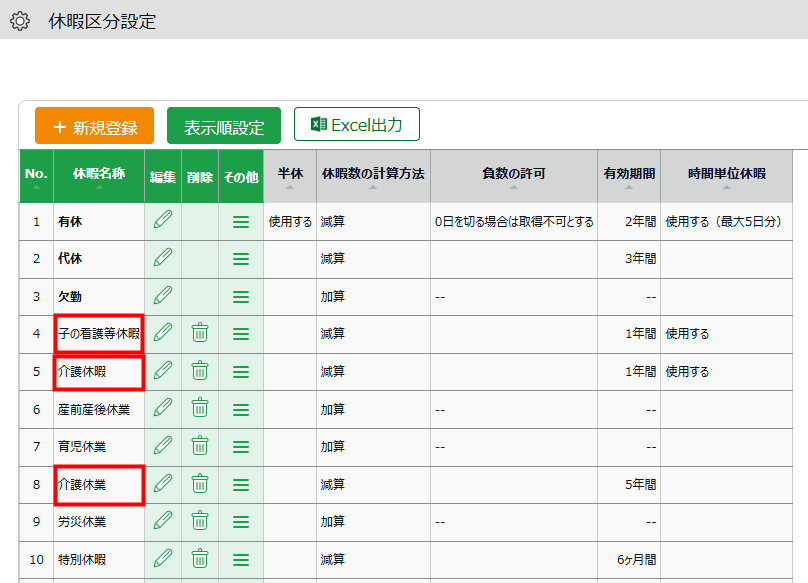Sort by 休暇数の計算方法 column header
The width and height of the screenshot is (808, 583).
pos(373,176)
